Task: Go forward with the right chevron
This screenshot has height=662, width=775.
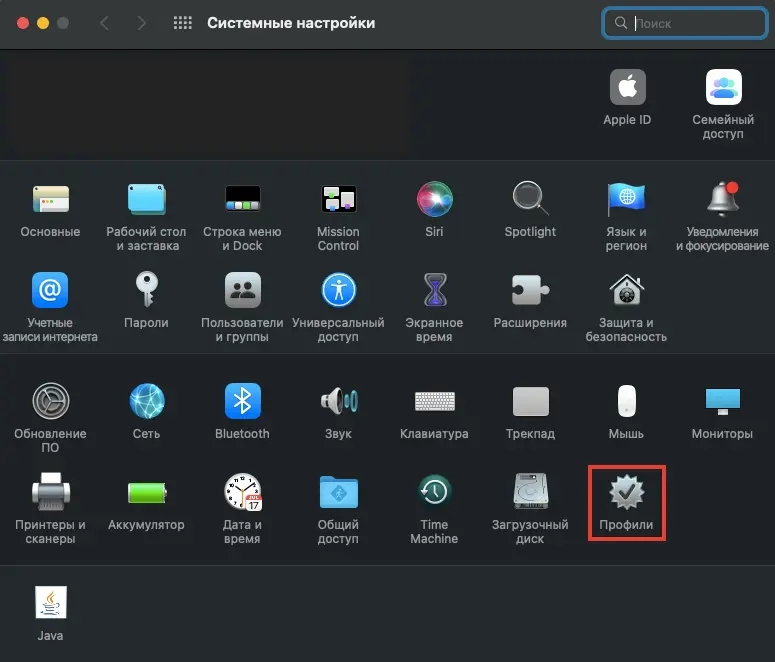Action: 141,23
